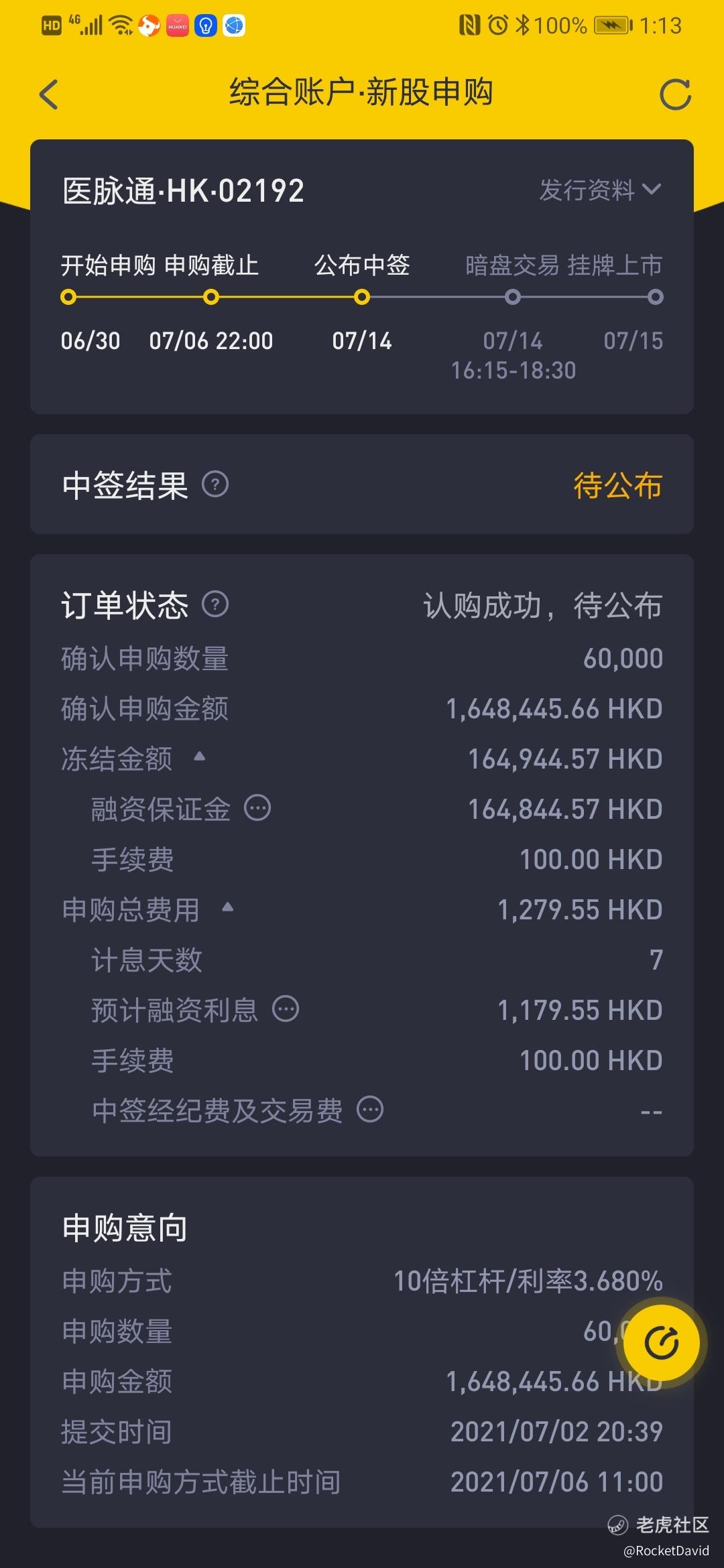Image resolution: width=724 pixels, height=1568 pixels.
Task: Tap the 医脉通·HK·02192 stock title
Action: (x=183, y=191)
